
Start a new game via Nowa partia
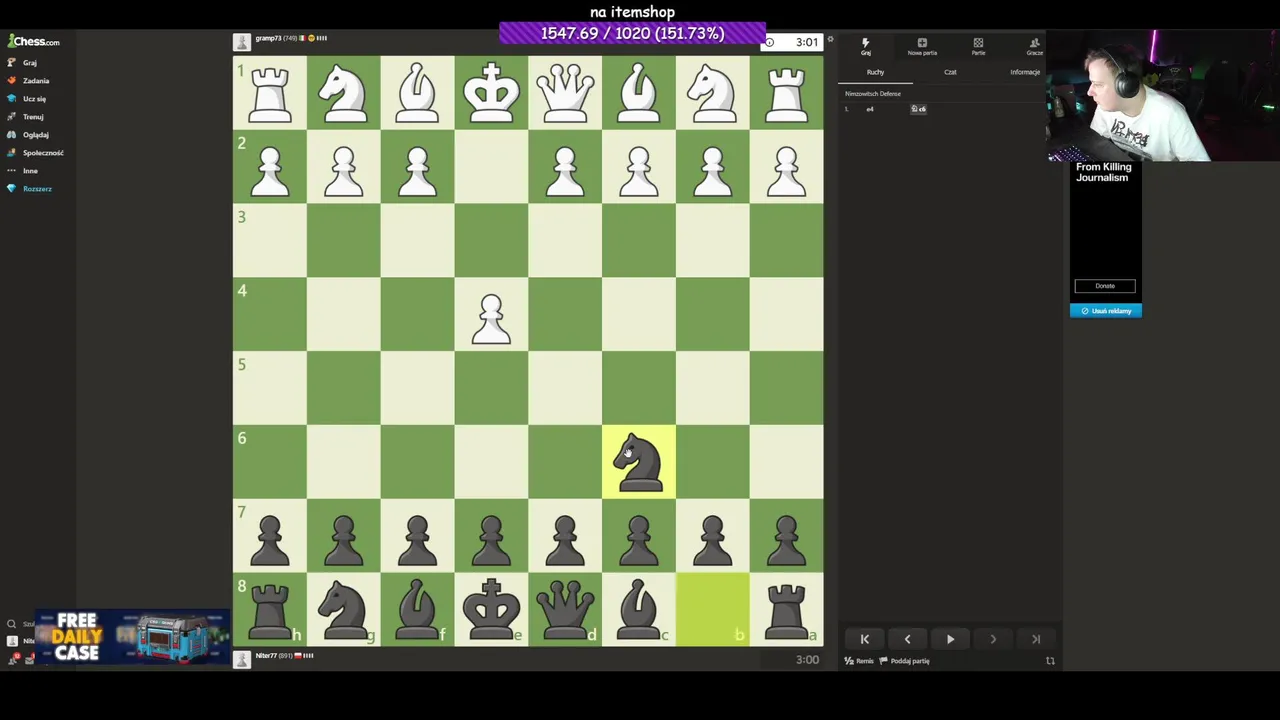click(922, 46)
